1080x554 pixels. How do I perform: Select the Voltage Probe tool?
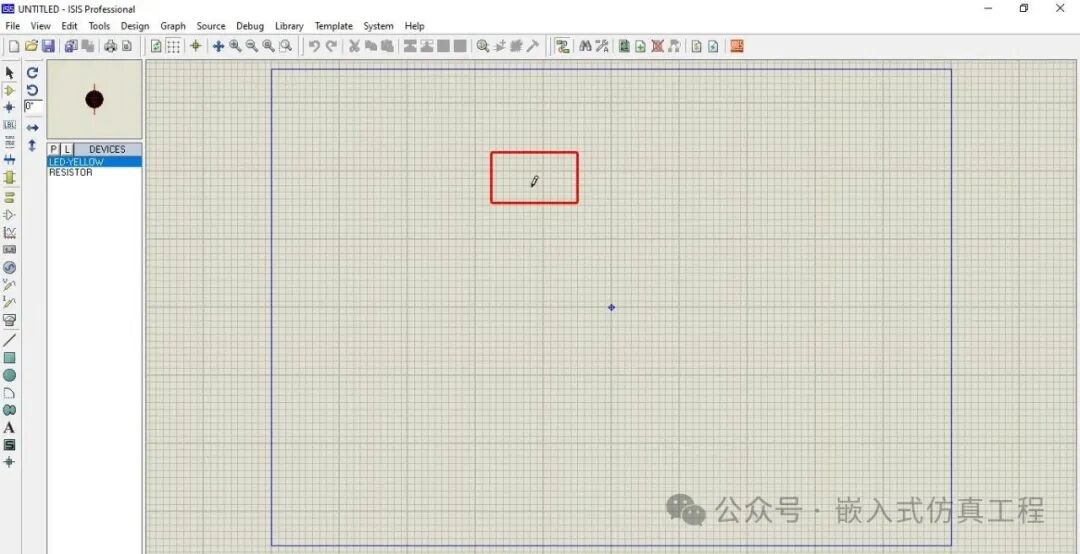[10, 285]
